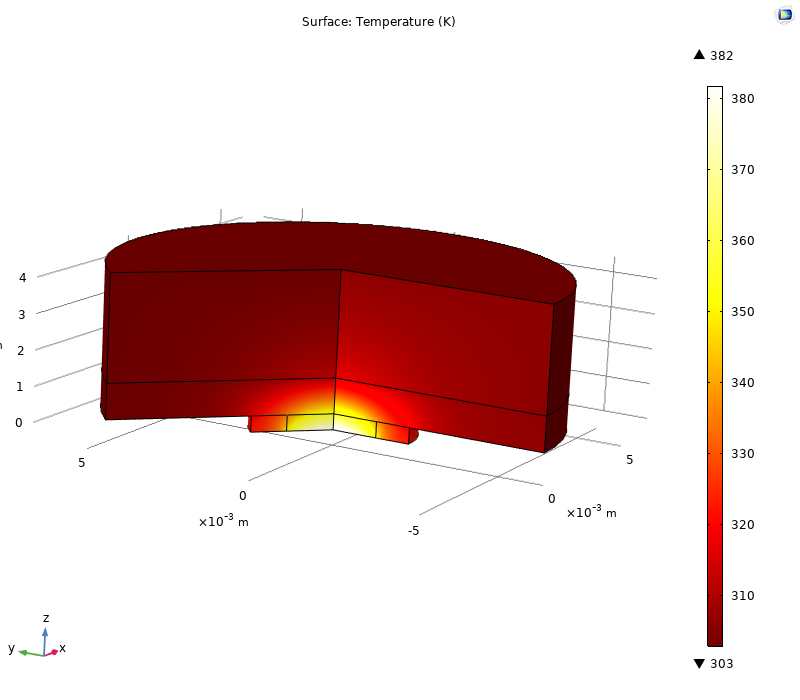
Task: Click the 340 tick label on the color legend
Action: point(742,382)
